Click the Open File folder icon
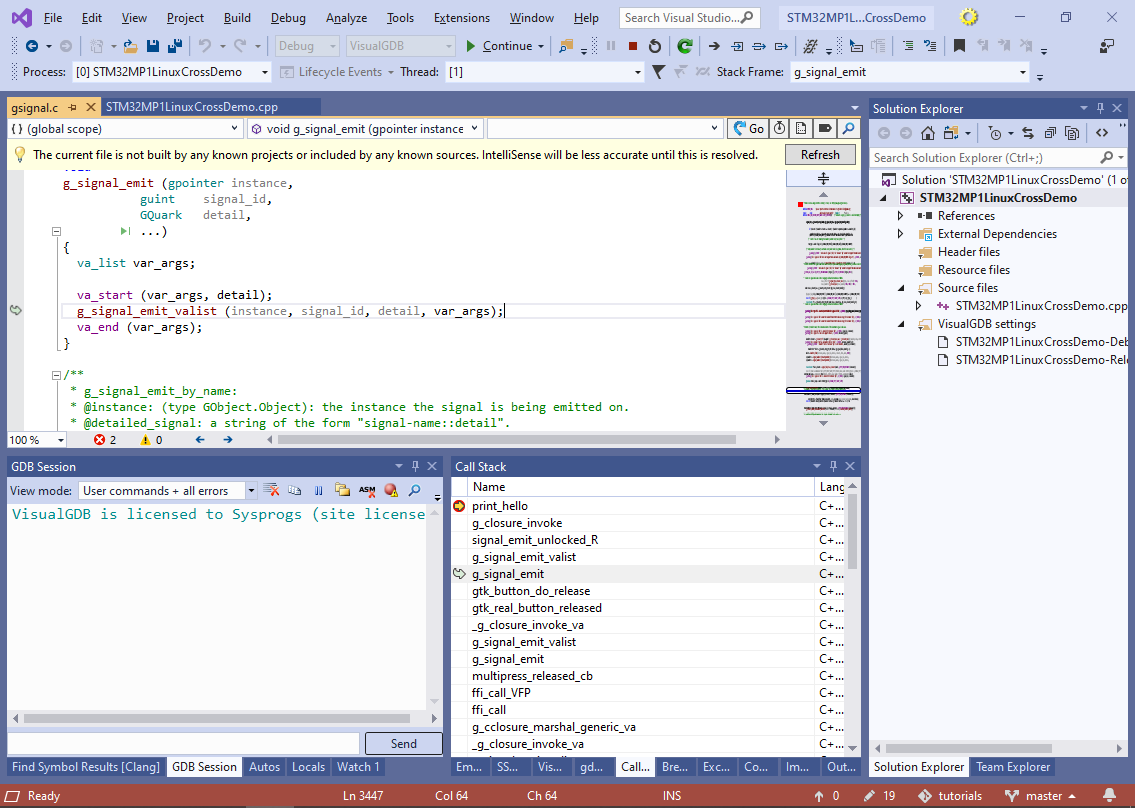This screenshot has height=808, width=1135. click(x=130, y=46)
